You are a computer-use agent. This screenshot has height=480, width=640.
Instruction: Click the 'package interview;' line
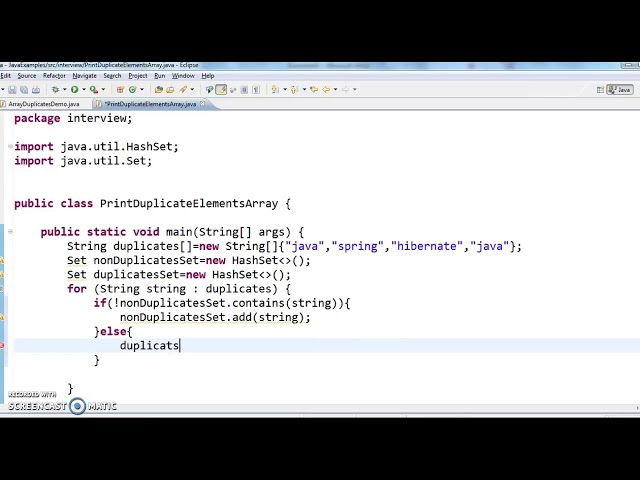[x=73, y=118]
